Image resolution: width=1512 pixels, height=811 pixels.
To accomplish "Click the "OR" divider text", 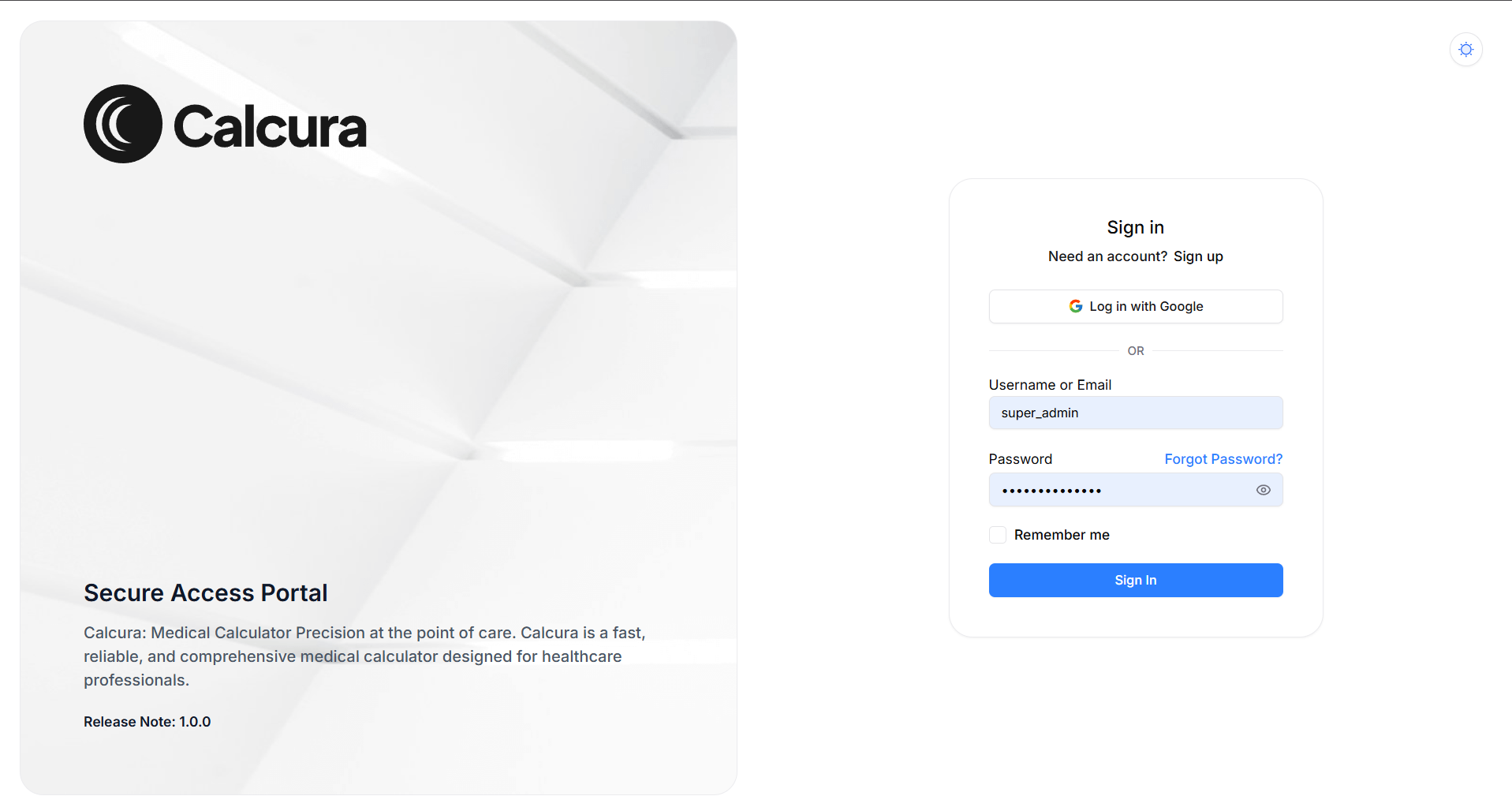I will [x=1135, y=351].
